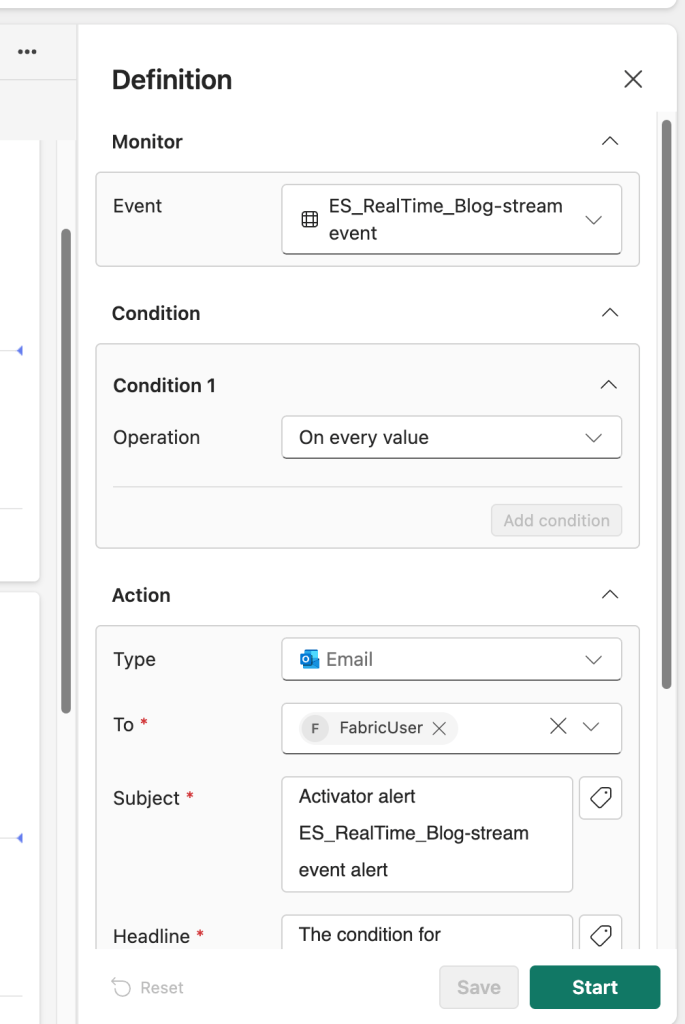
Task: Clear all recipients in To field
Action: [558, 727]
